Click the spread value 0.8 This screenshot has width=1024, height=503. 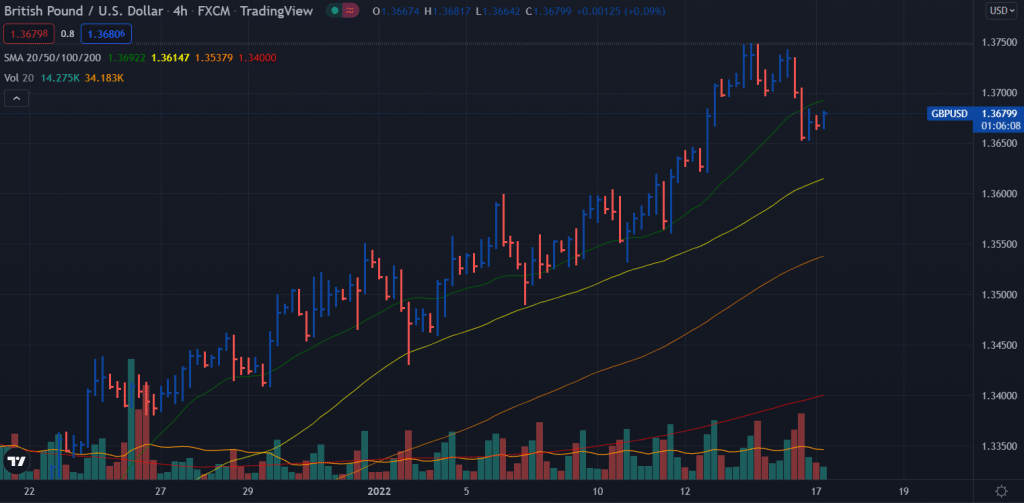tap(67, 33)
